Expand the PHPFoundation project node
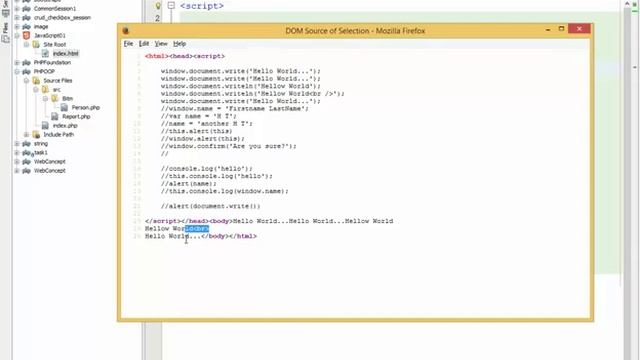The height and width of the screenshot is (360, 640). click(x=17, y=62)
